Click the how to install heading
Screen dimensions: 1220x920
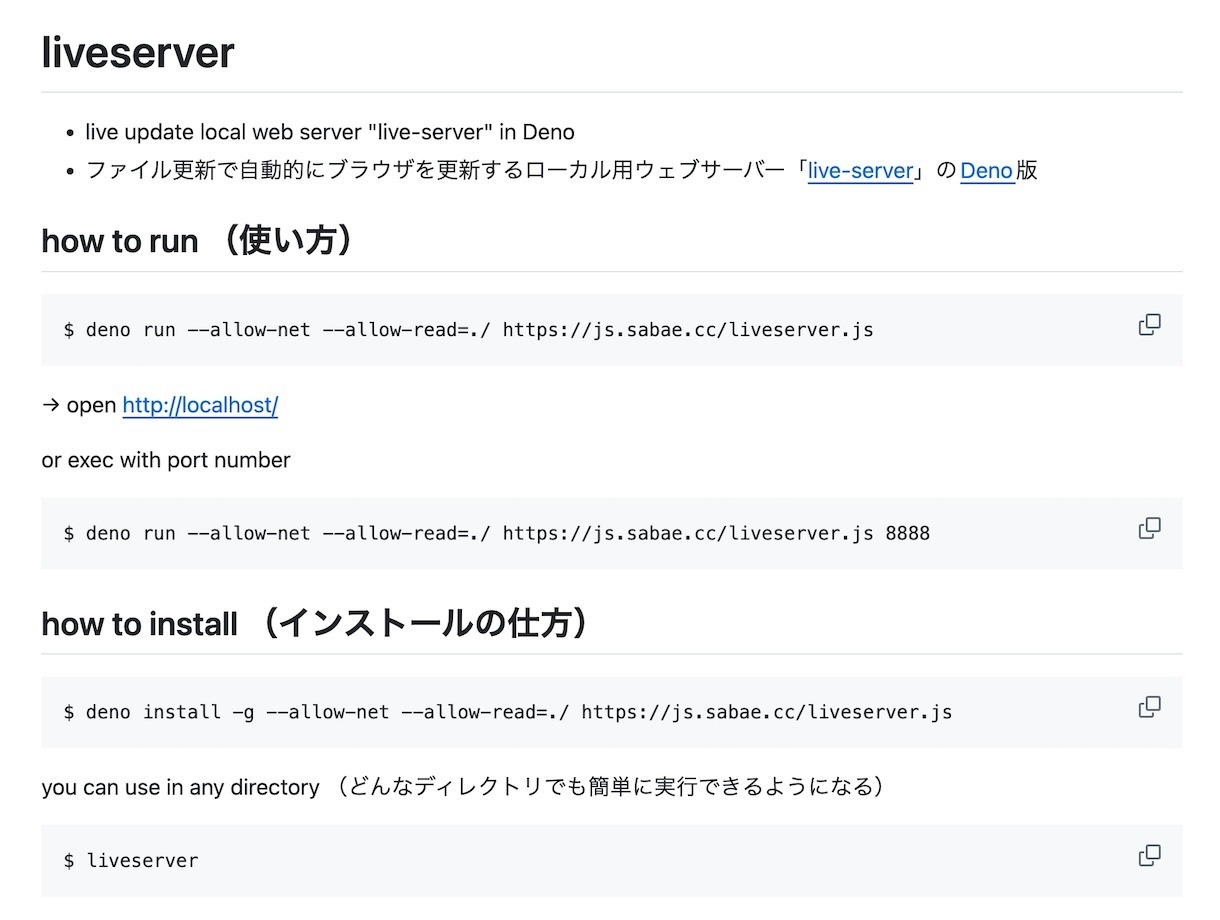point(316,624)
